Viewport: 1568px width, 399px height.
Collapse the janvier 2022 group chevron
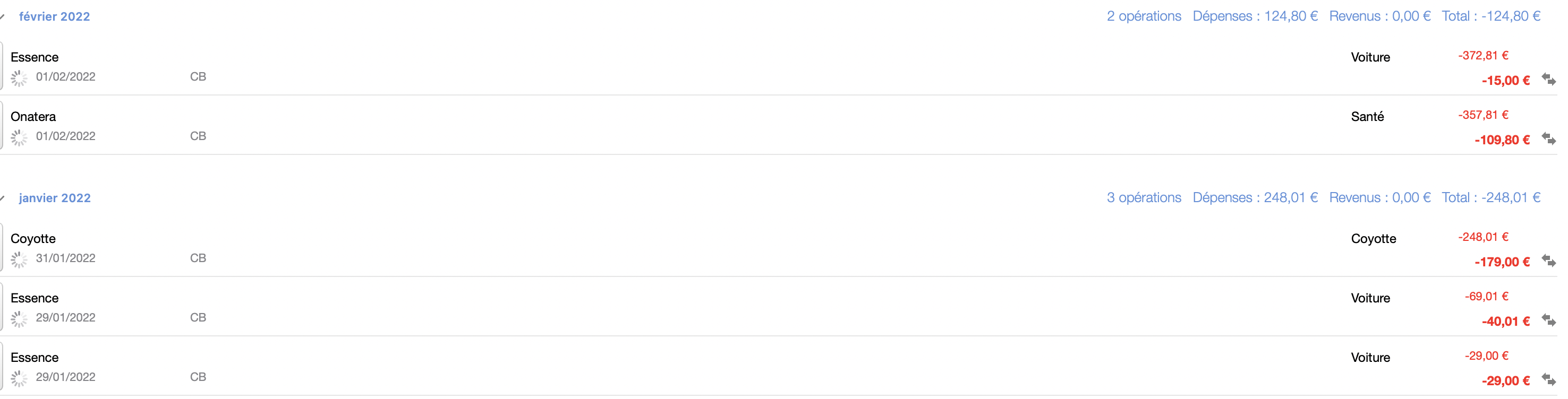(x=3, y=198)
